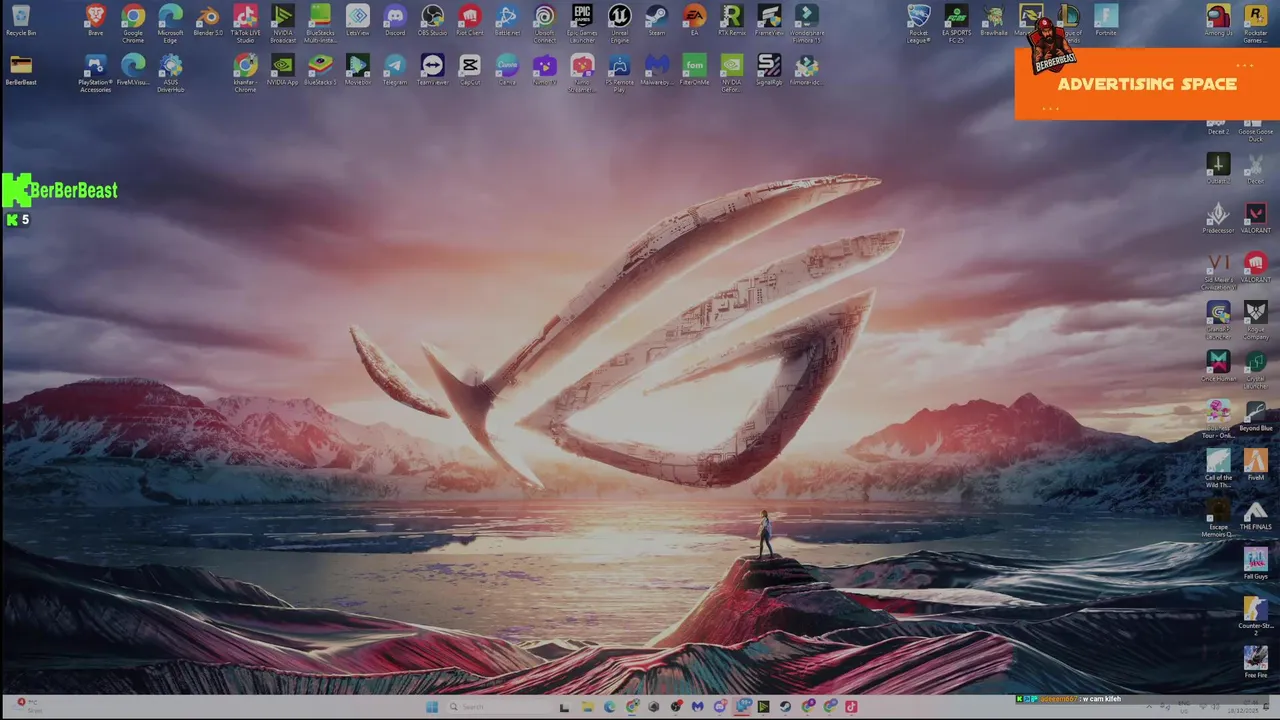The height and width of the screenshot is (720, 1280).
Task: Open the Steam desktop icon
Action: tap(657, 20)
